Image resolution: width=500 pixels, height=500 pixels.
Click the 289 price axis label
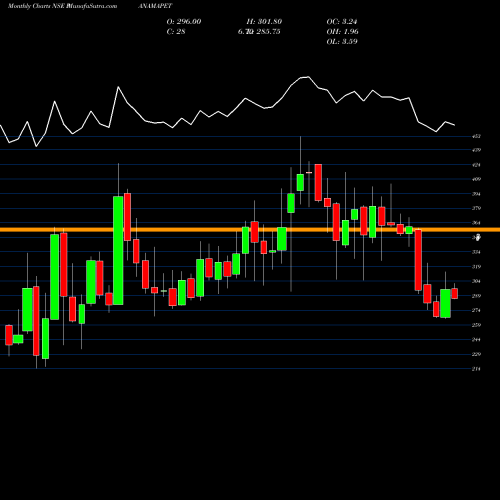(477, 296)
